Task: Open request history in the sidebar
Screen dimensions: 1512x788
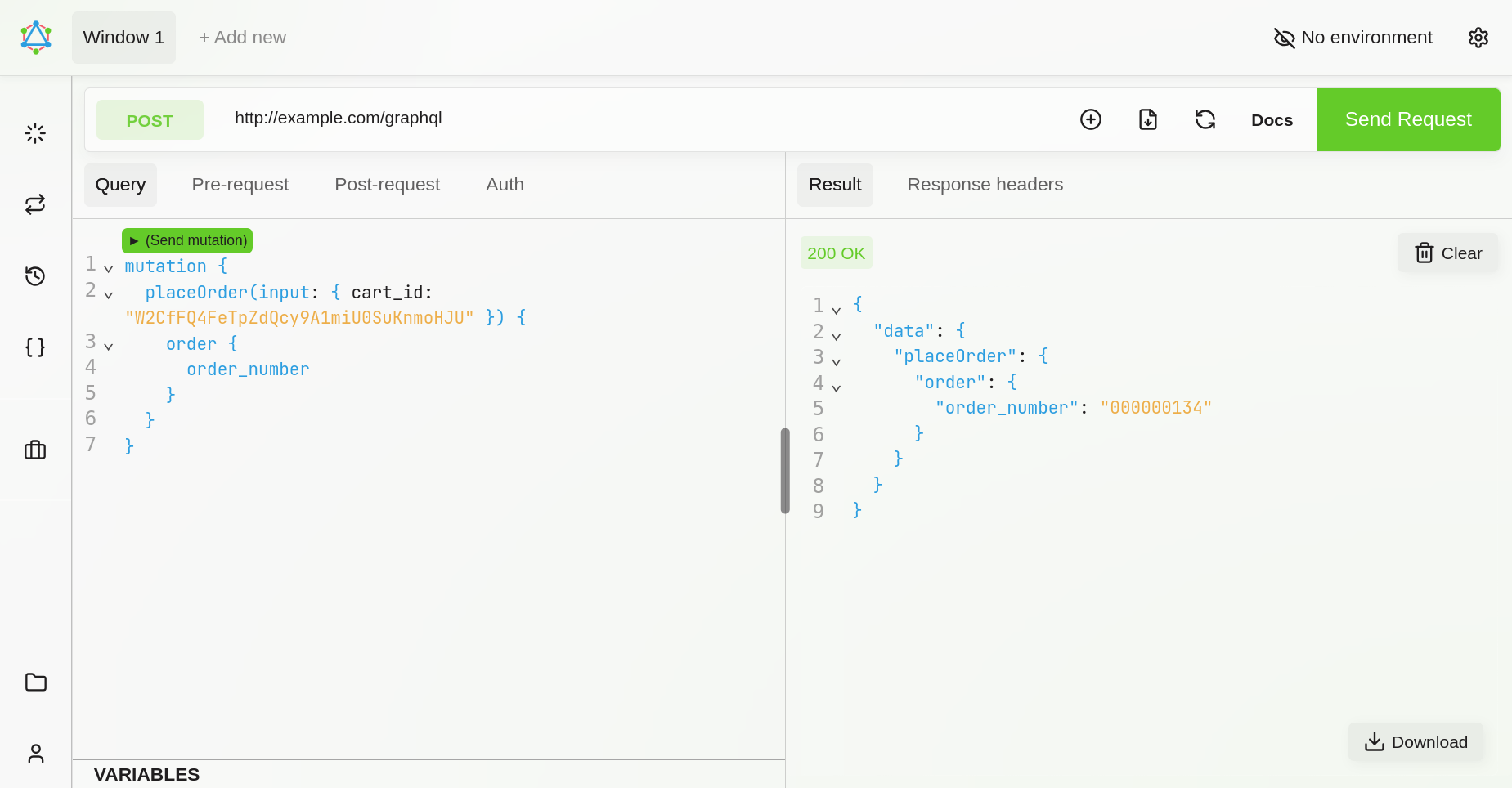Action: (35, 276)
